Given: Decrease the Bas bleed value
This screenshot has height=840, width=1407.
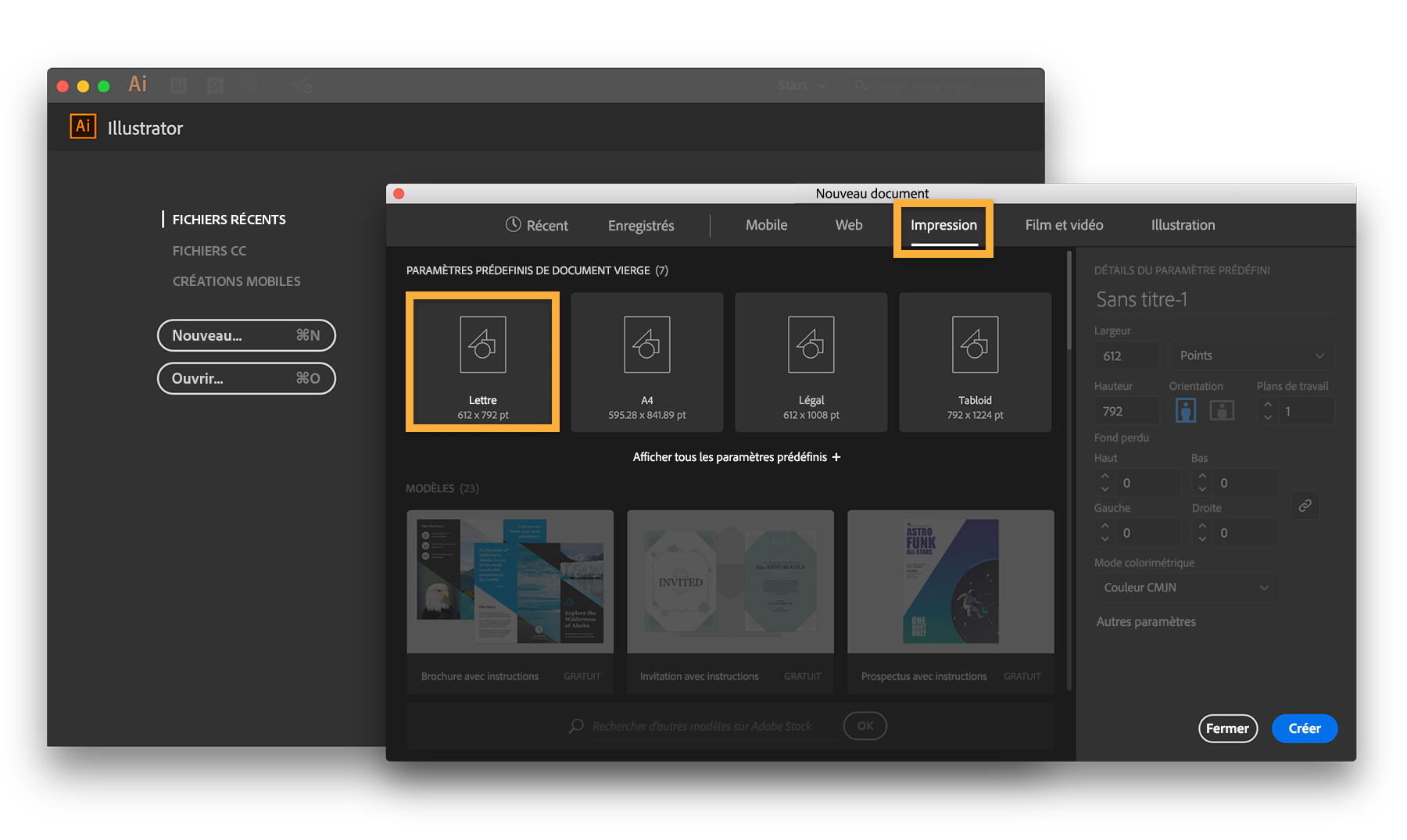Looking at the screenshot, I should tap(1202, 489).
